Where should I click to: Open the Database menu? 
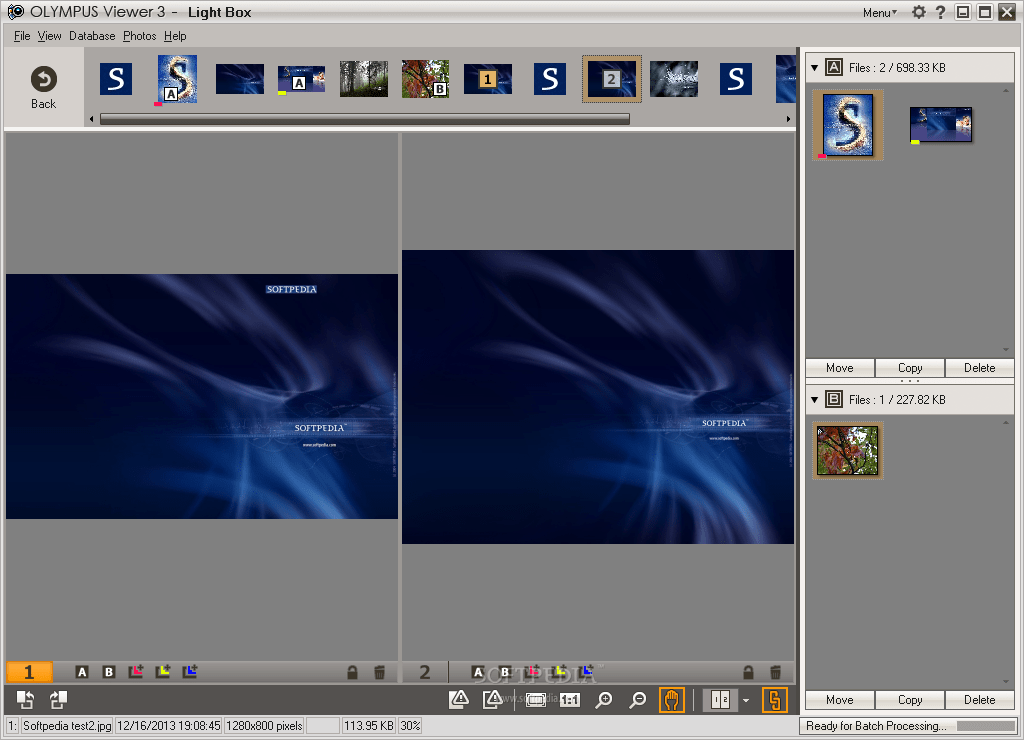point(92,36)
